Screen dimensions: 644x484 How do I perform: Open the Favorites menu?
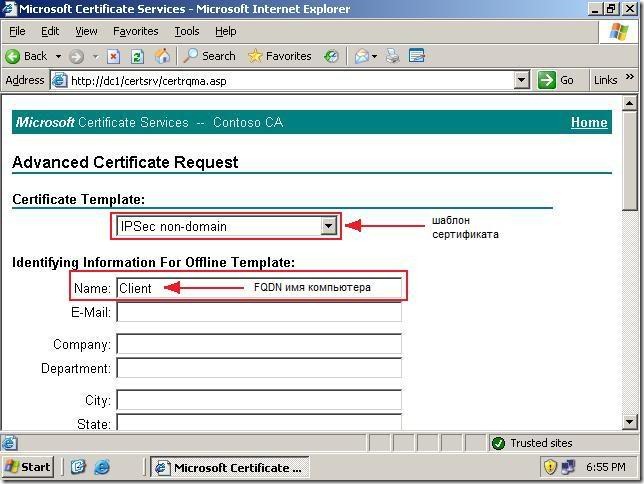click(136, 31)
